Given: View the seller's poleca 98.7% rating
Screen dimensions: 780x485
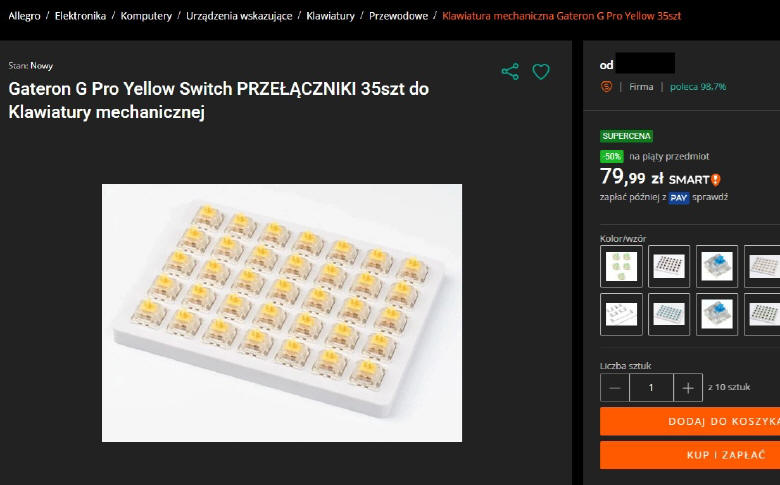Looking at the screenshot, I should (698, 87).
